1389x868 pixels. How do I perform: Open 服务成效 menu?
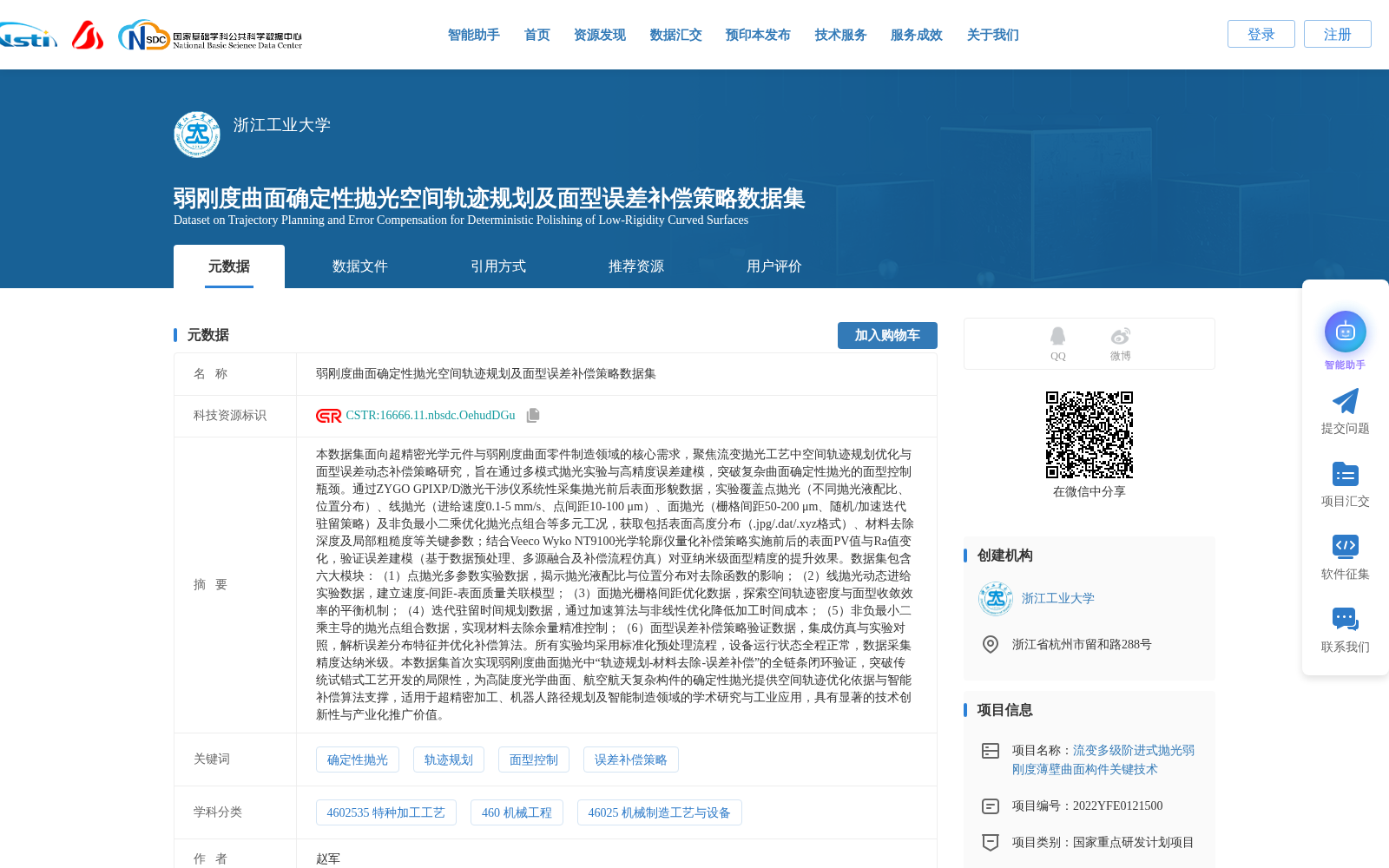[x=917, y=35]
